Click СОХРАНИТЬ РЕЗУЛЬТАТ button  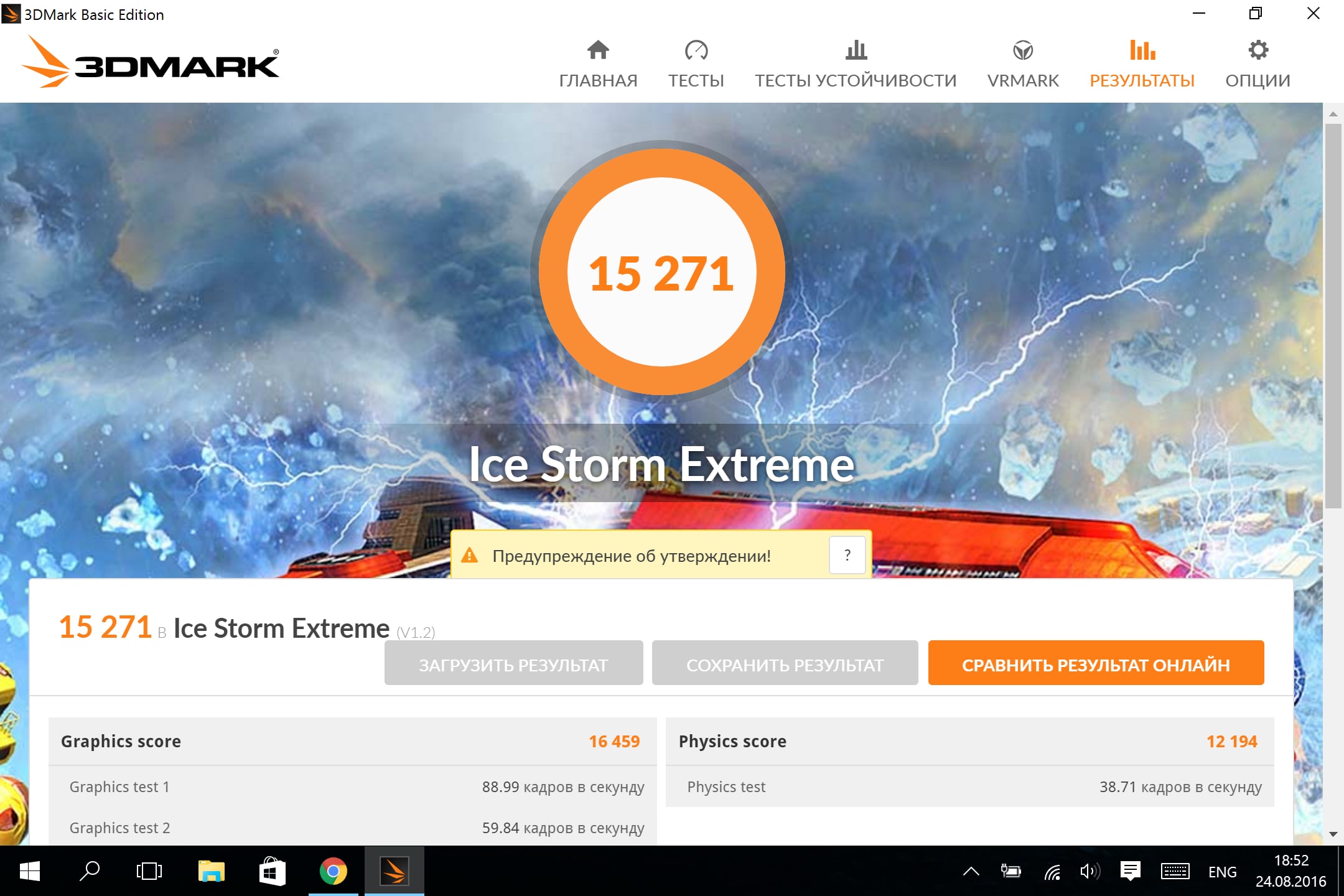[x=785, y=663]
